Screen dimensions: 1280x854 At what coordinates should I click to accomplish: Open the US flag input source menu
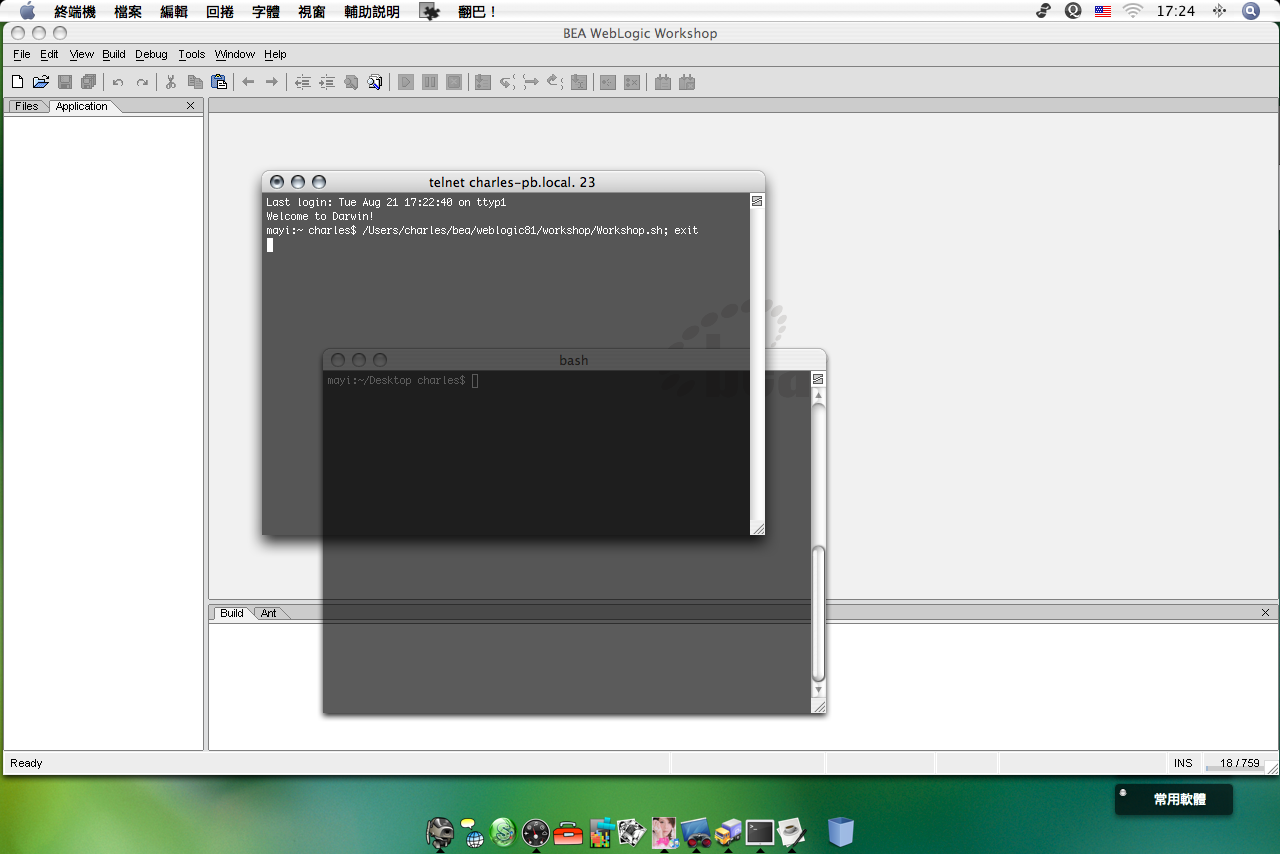click(x=1103, y=11)
